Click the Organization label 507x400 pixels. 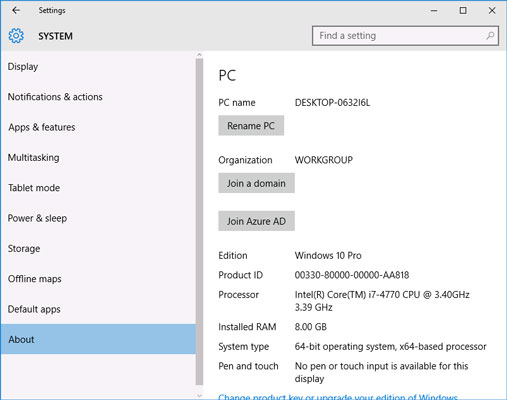[245, 160]
